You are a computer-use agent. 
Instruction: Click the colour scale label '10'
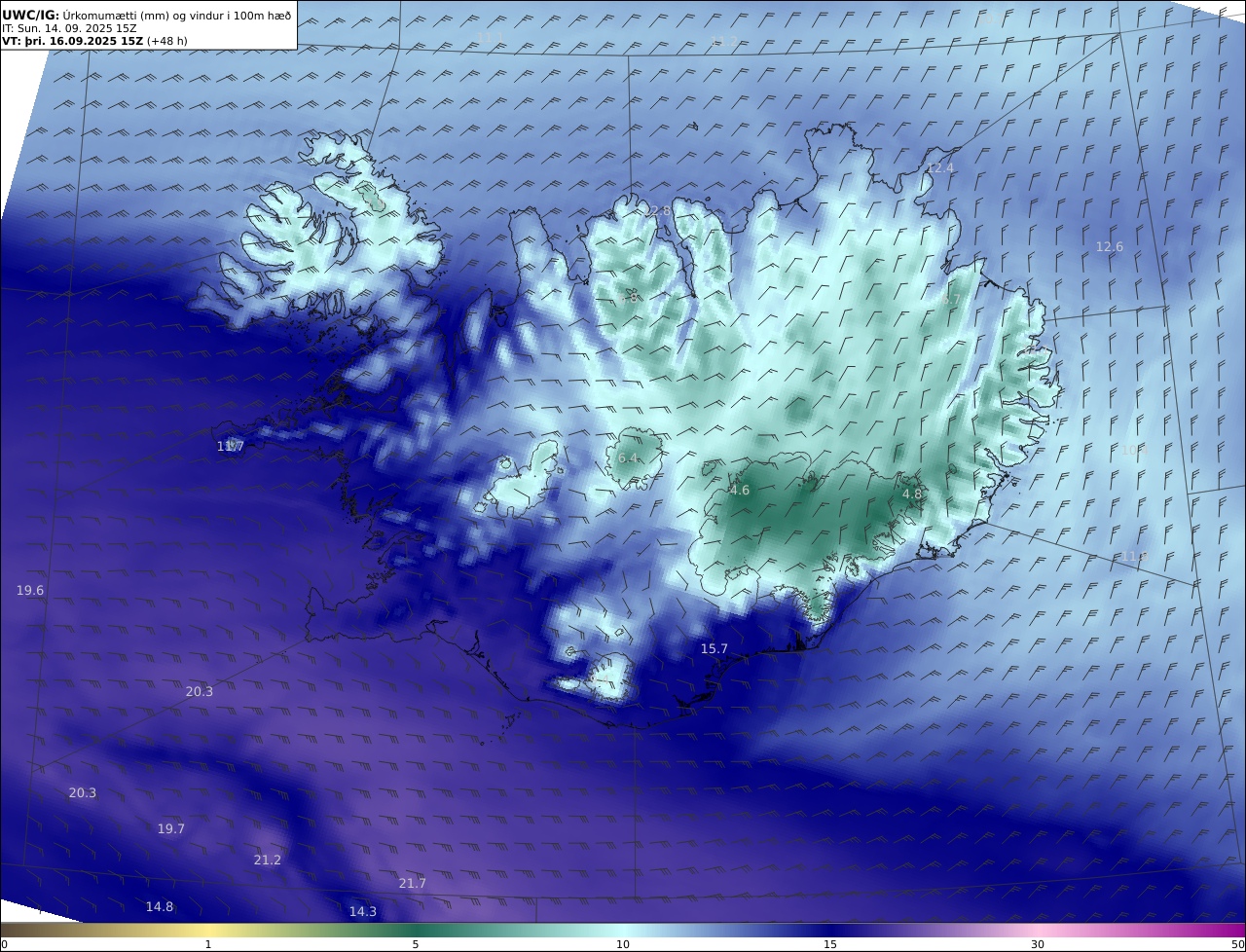pos(623,944)
